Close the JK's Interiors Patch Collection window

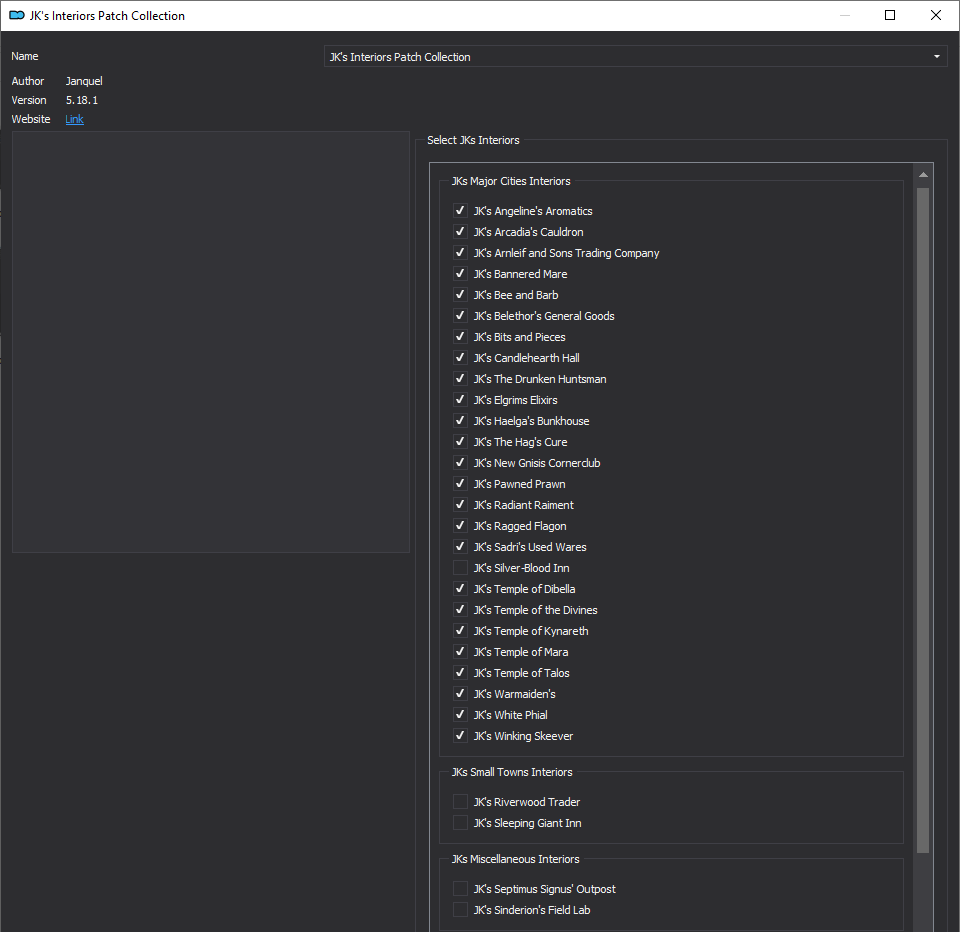pyautogui.click(x=936, y=15)
